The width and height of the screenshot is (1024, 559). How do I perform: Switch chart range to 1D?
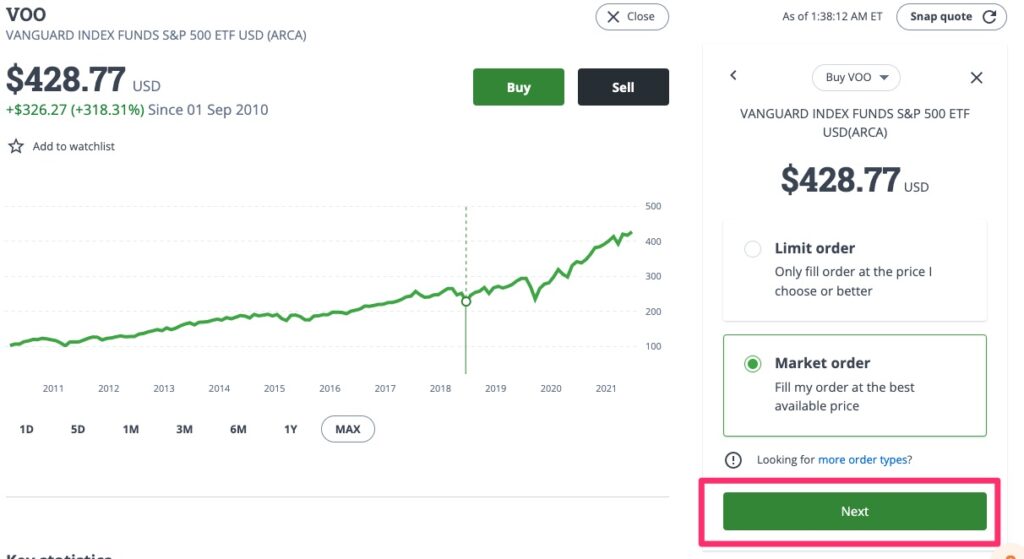coord(27,429)
